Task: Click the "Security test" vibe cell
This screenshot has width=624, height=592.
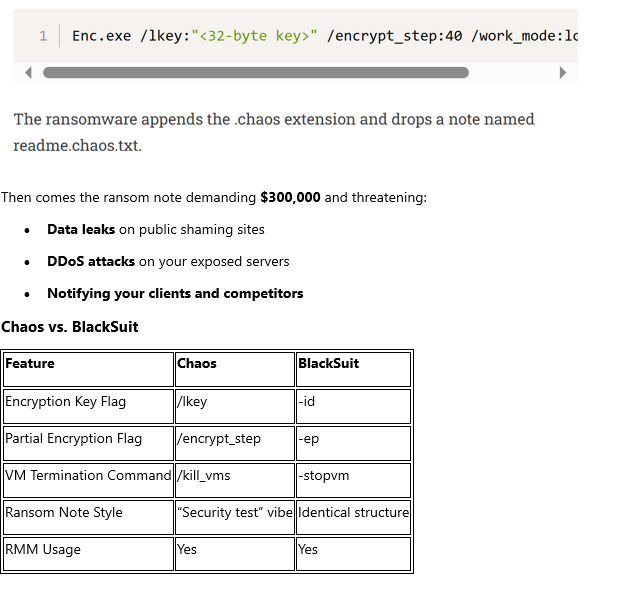Action: (235, 517)
